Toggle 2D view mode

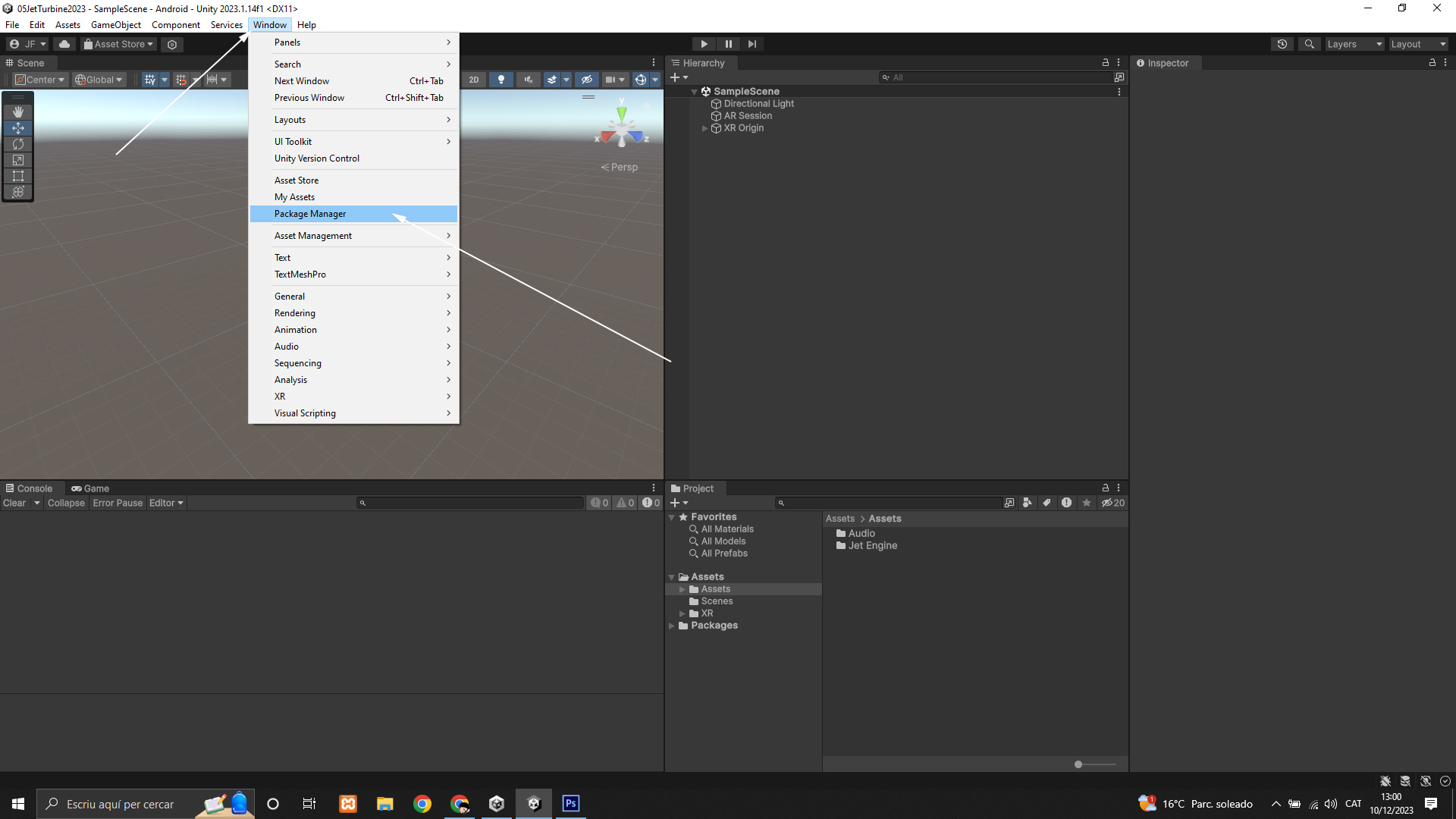click(474, 80)
